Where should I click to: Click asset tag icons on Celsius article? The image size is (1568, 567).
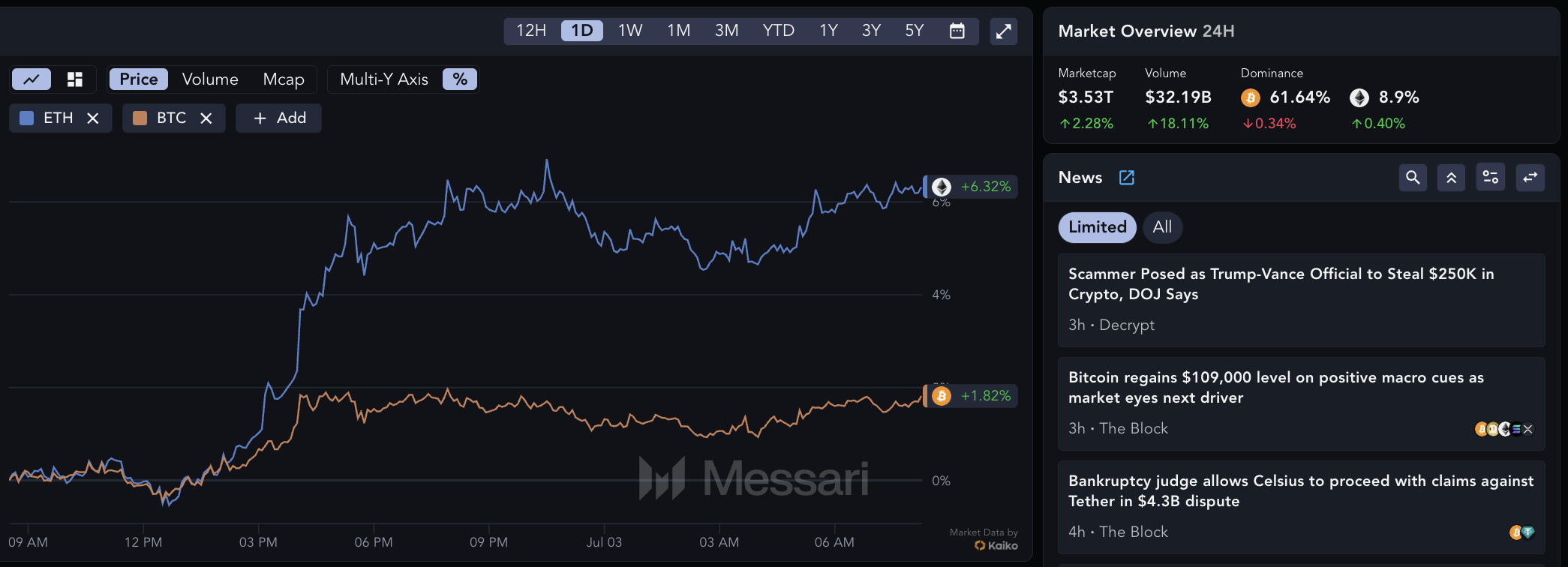(1522, 532)
